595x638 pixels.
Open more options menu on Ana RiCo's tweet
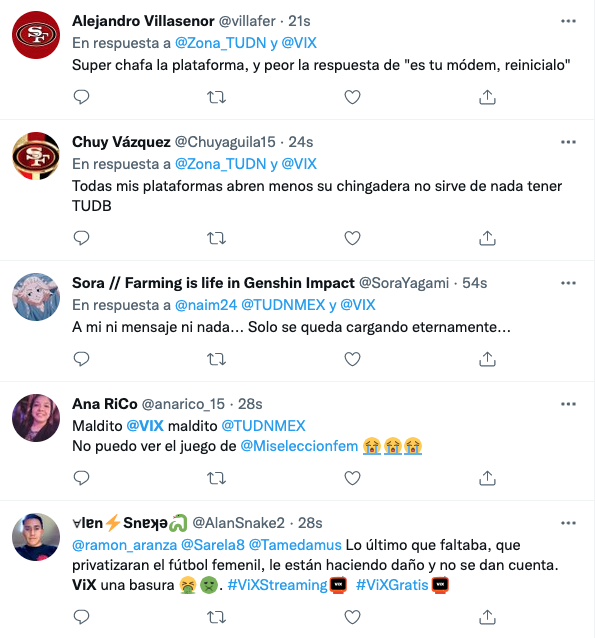tap(568, 404)
